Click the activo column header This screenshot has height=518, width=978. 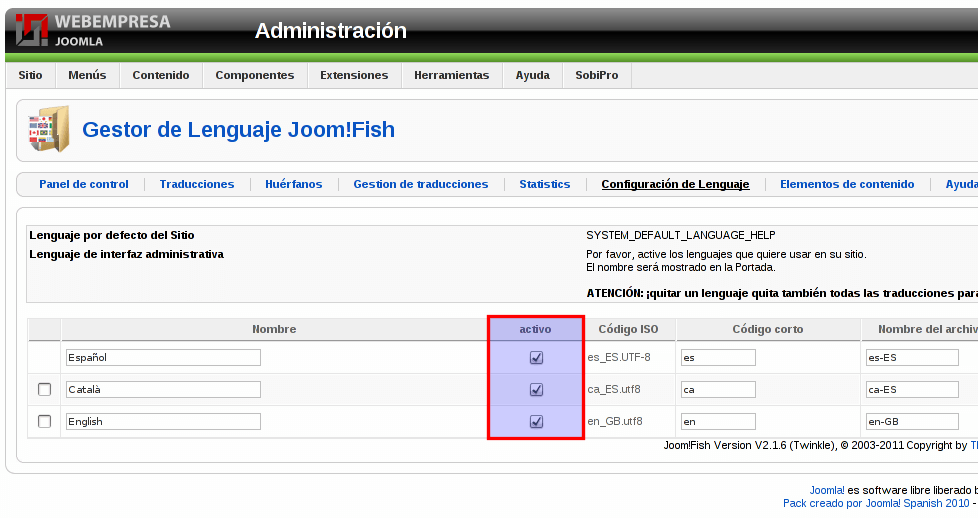point(535,329)
